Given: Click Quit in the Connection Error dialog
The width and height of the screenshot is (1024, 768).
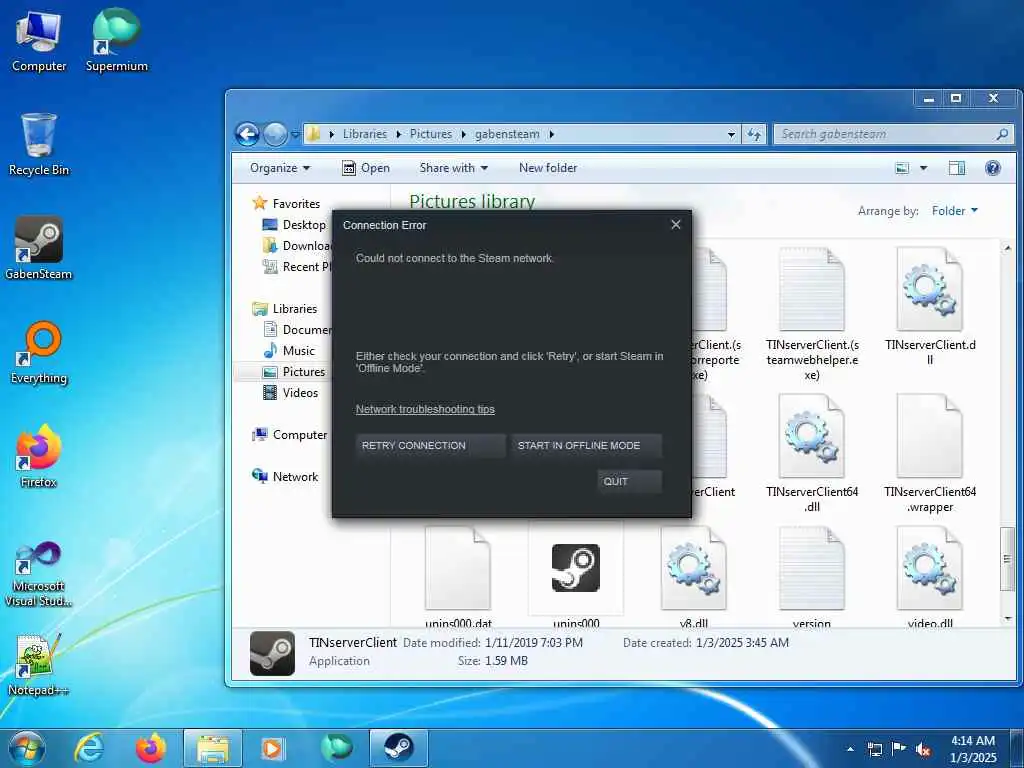Looking at the screenshot, I should (x=629, y=481).
